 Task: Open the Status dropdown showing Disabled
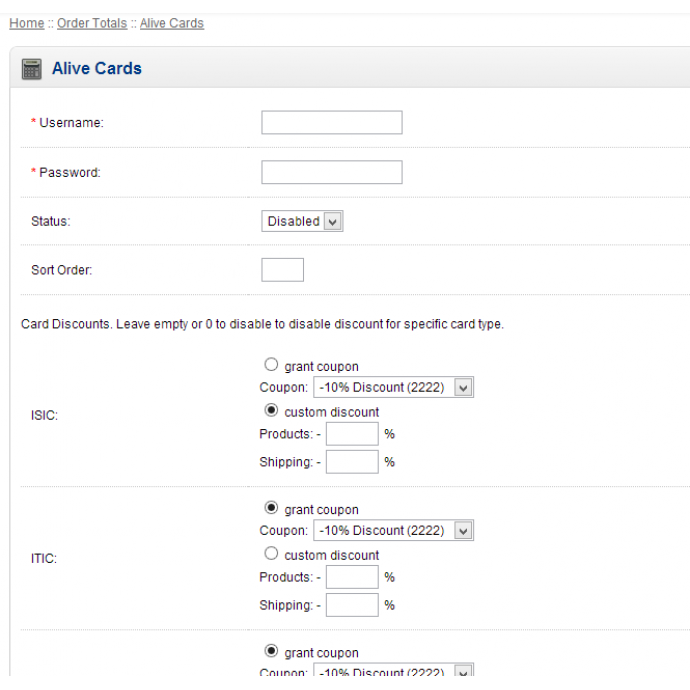(302, 221)
